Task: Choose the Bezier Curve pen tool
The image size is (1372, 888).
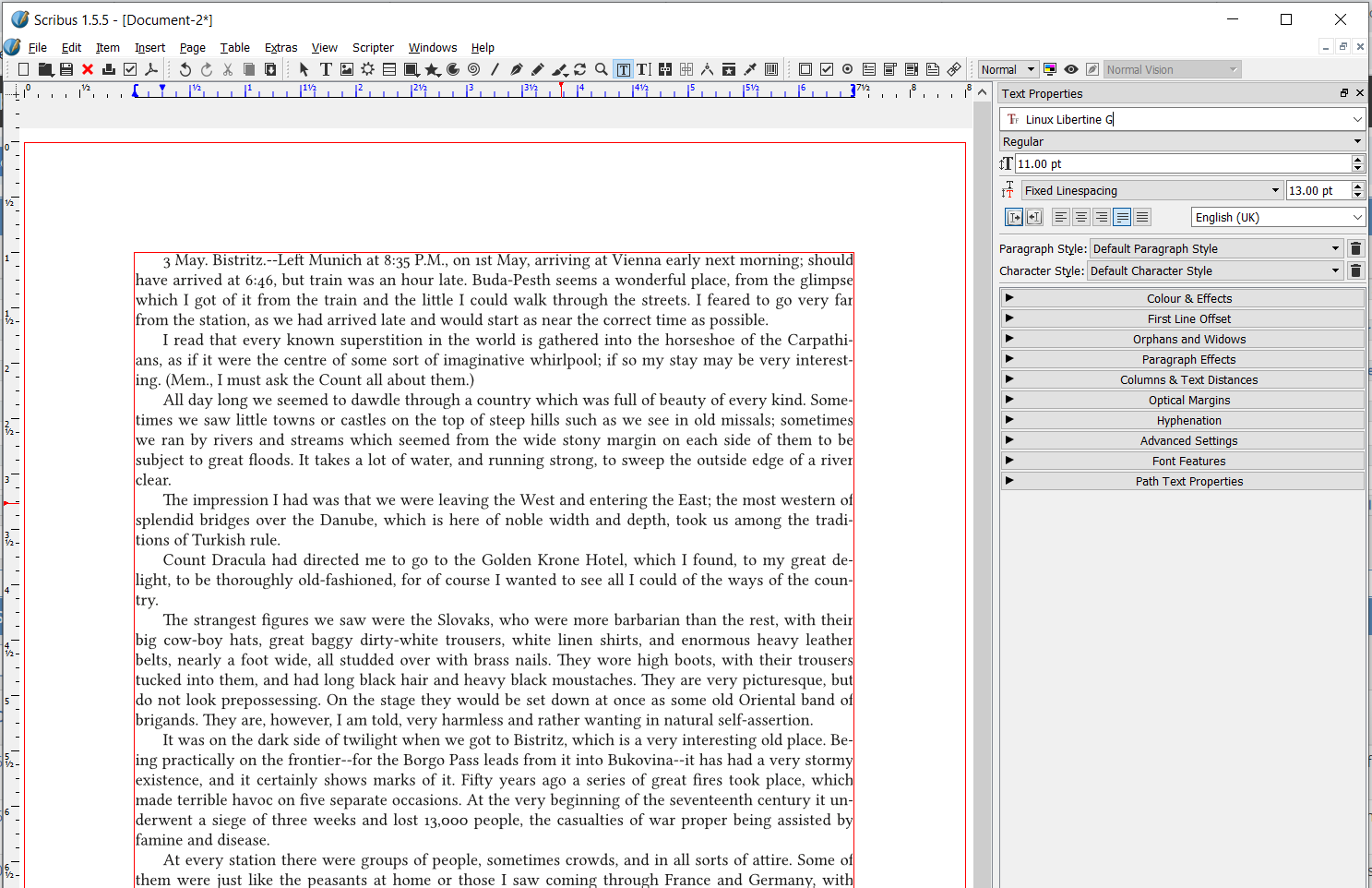Action: coord(517,69)
